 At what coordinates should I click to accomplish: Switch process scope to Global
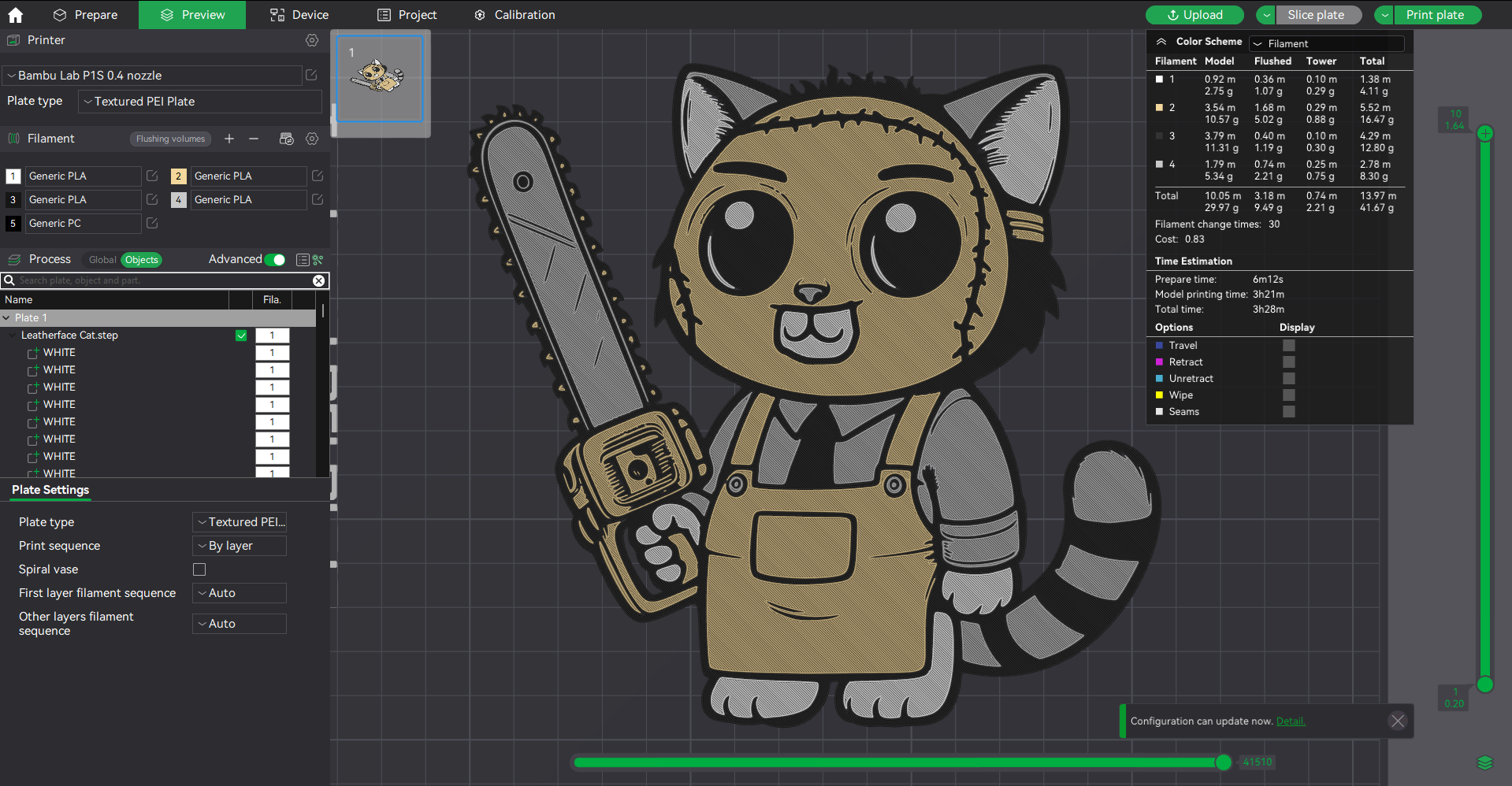point(102,260)
